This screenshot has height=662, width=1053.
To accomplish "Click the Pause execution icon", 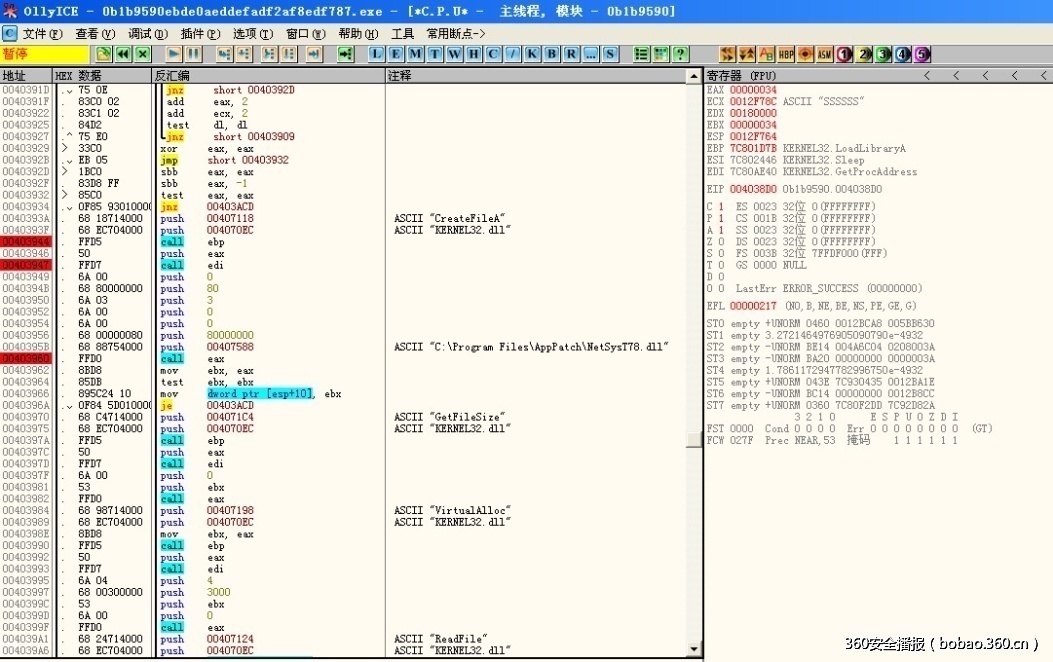I will (193, 54).
